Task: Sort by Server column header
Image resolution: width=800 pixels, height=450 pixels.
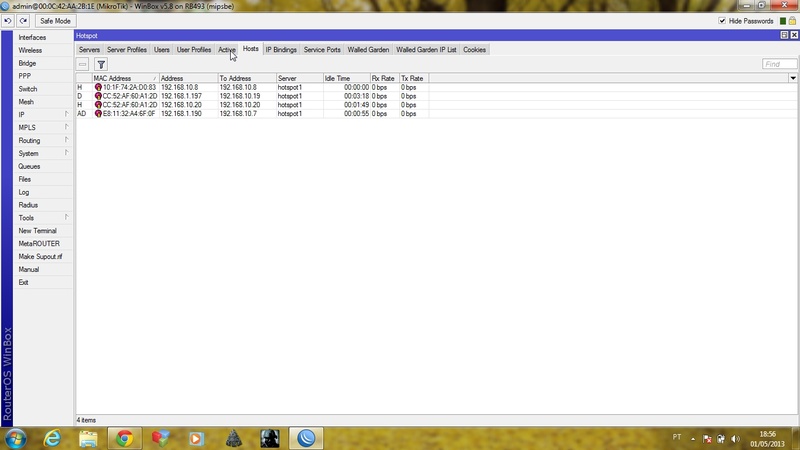Action: 299,78
